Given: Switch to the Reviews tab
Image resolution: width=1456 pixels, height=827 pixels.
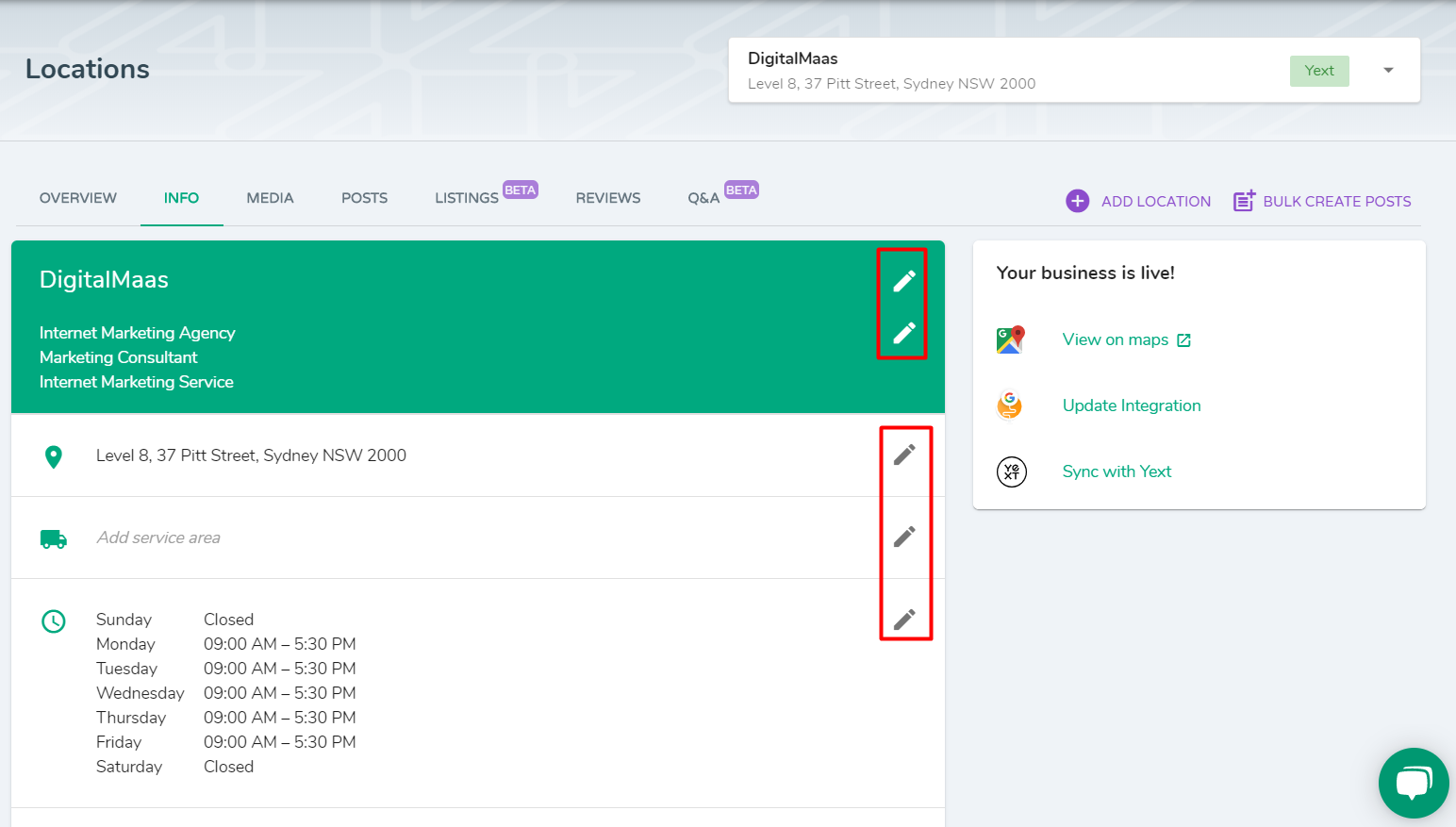Looking at the screenshot, I should [x=607, y=198].
